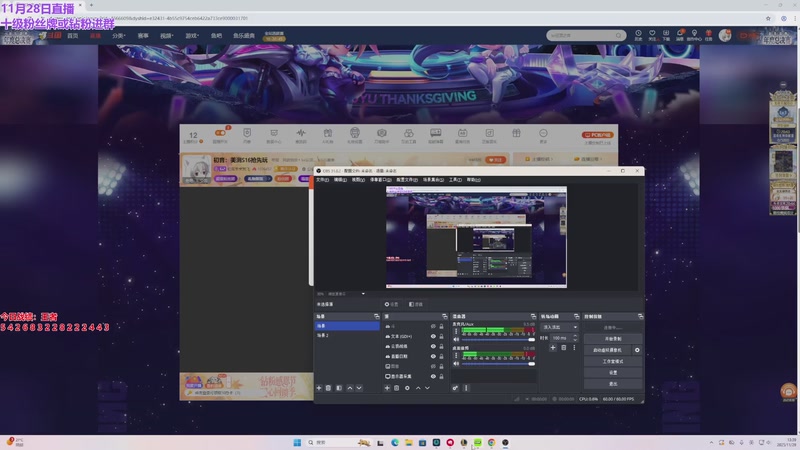Open advanced audio properties gear in mixer
The height and width of the screenshot is (450, 800).
pos(455,388)
